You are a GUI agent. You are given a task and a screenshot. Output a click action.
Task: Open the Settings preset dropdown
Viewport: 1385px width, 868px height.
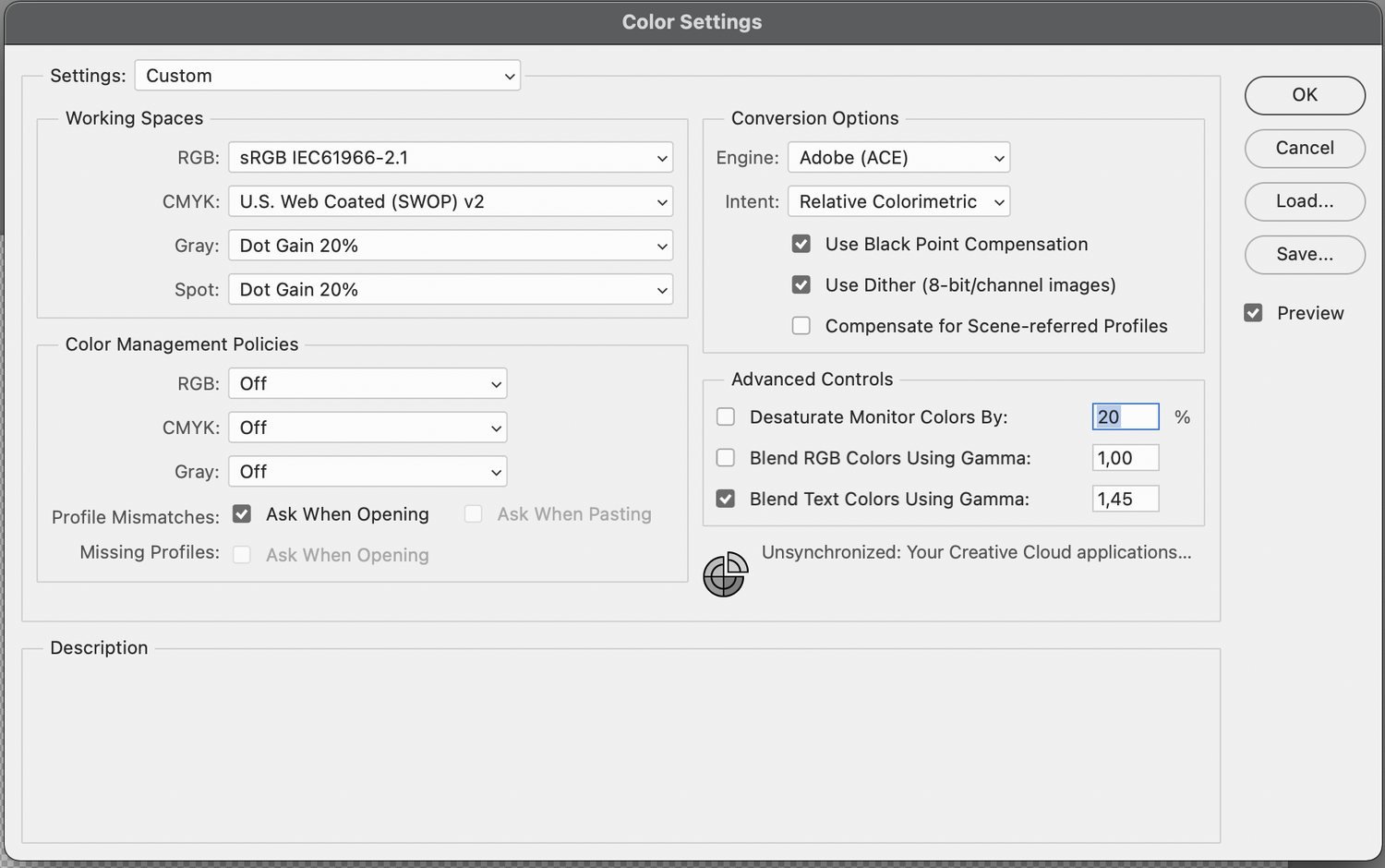(x=328, y=76)
